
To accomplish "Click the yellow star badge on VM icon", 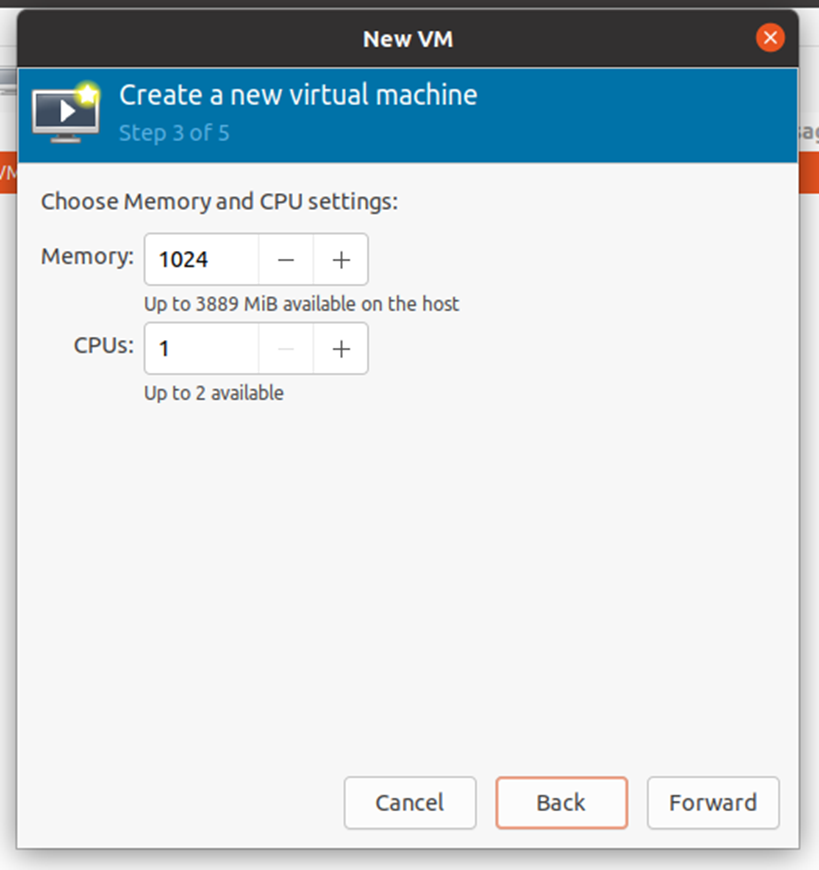I will 88,93.
